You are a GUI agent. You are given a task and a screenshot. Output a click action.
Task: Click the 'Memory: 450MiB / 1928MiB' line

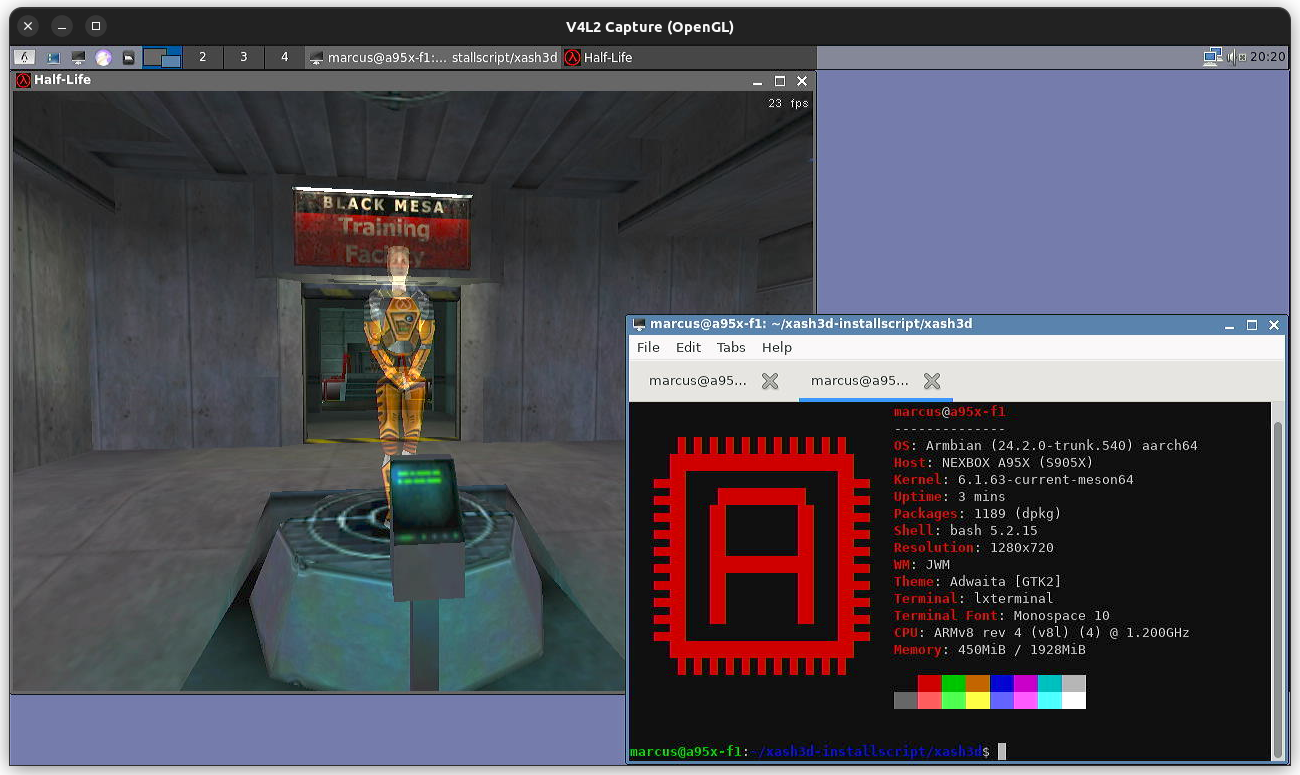[x=989, y=650]
